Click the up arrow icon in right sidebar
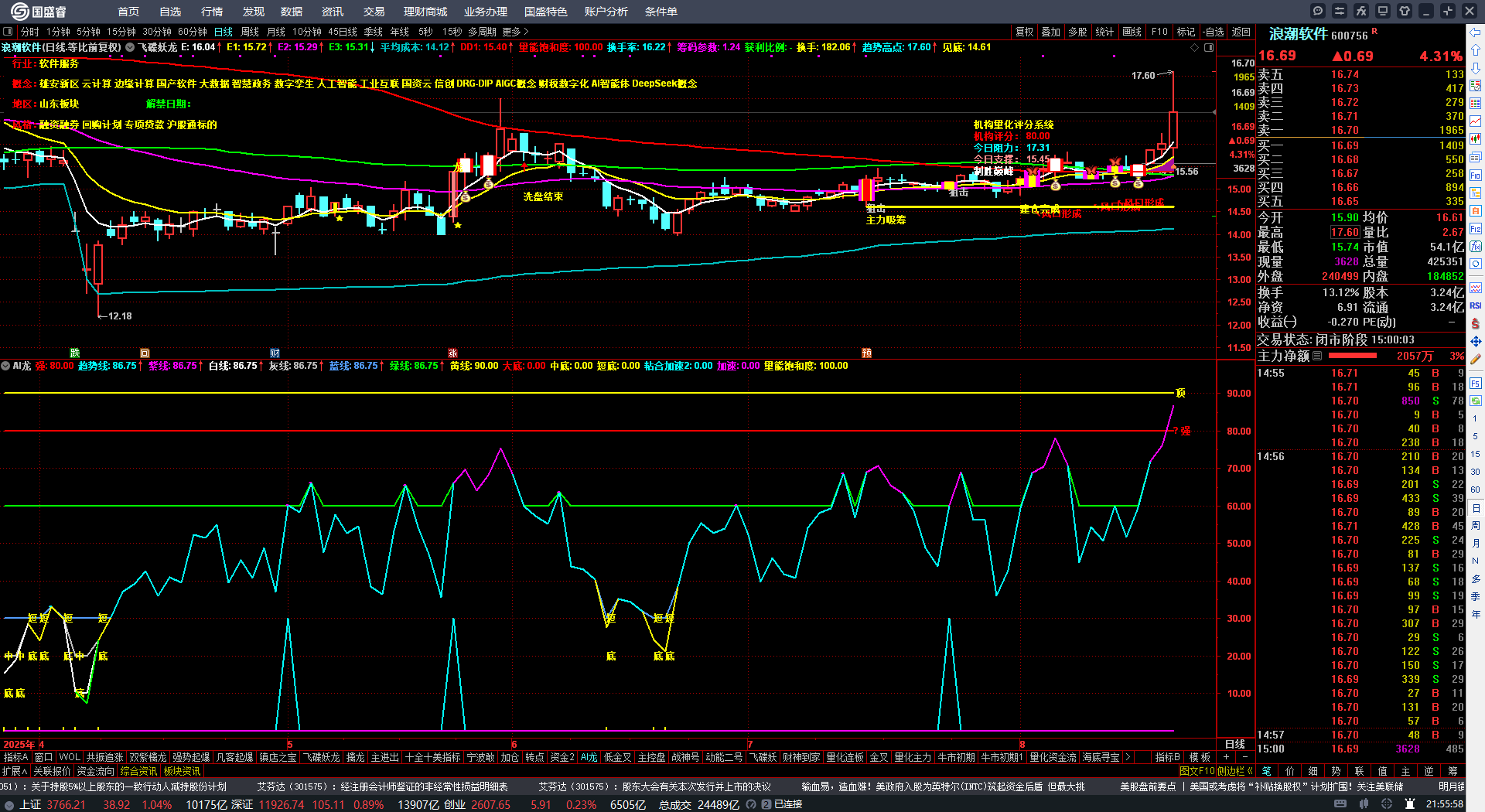Viewport: 1485px width, 812px height. click(1476, 50)
